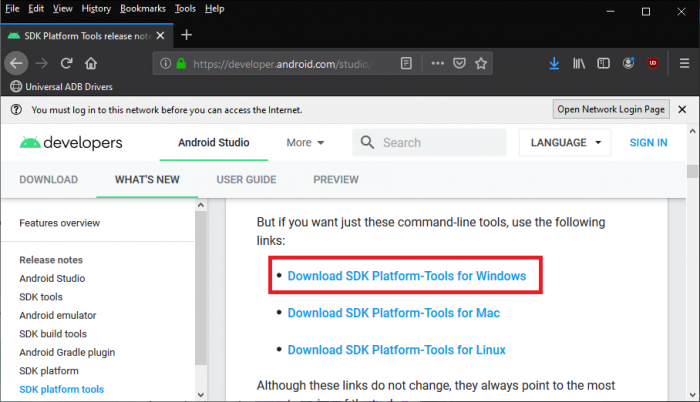
Task: Open the File menu
Action: [x=12, y=8]
